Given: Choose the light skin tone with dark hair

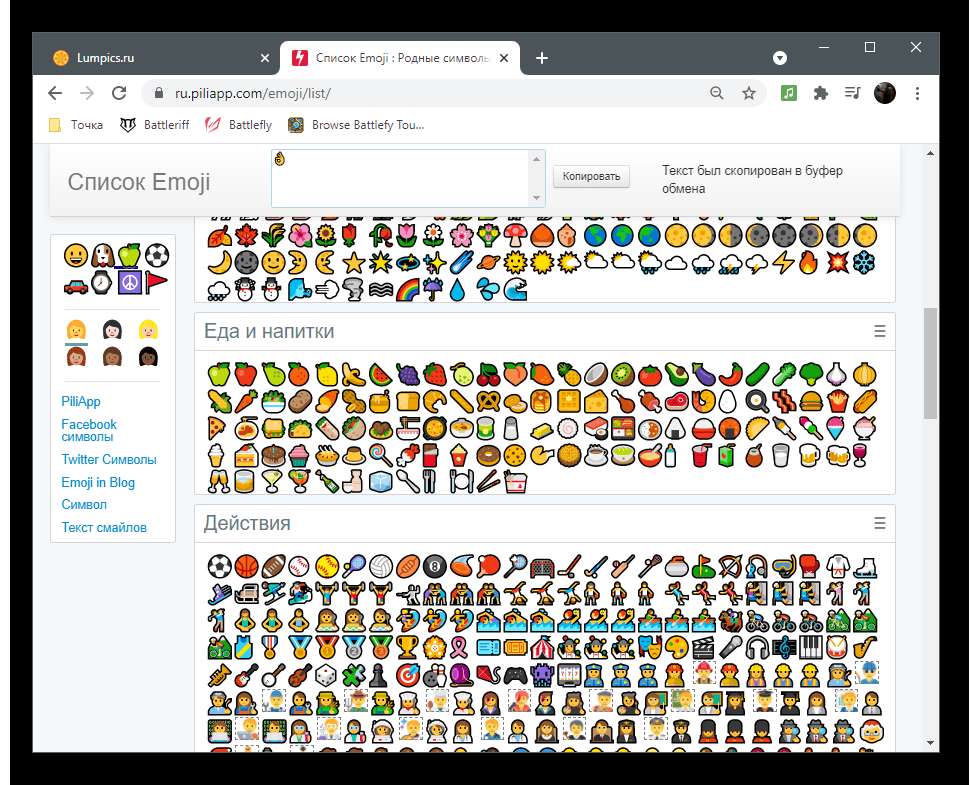Looking at the screenshot, I should 112,329.
